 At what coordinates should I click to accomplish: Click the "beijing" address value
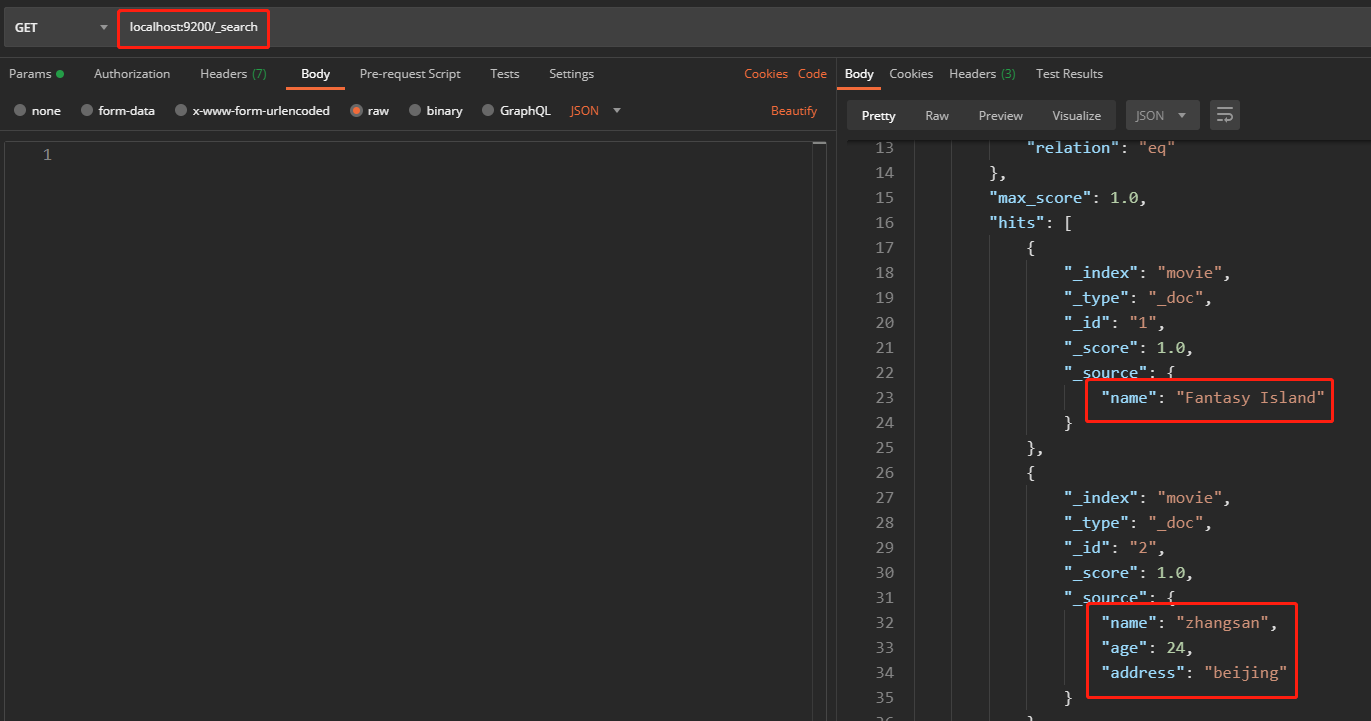pos(1245,673)
